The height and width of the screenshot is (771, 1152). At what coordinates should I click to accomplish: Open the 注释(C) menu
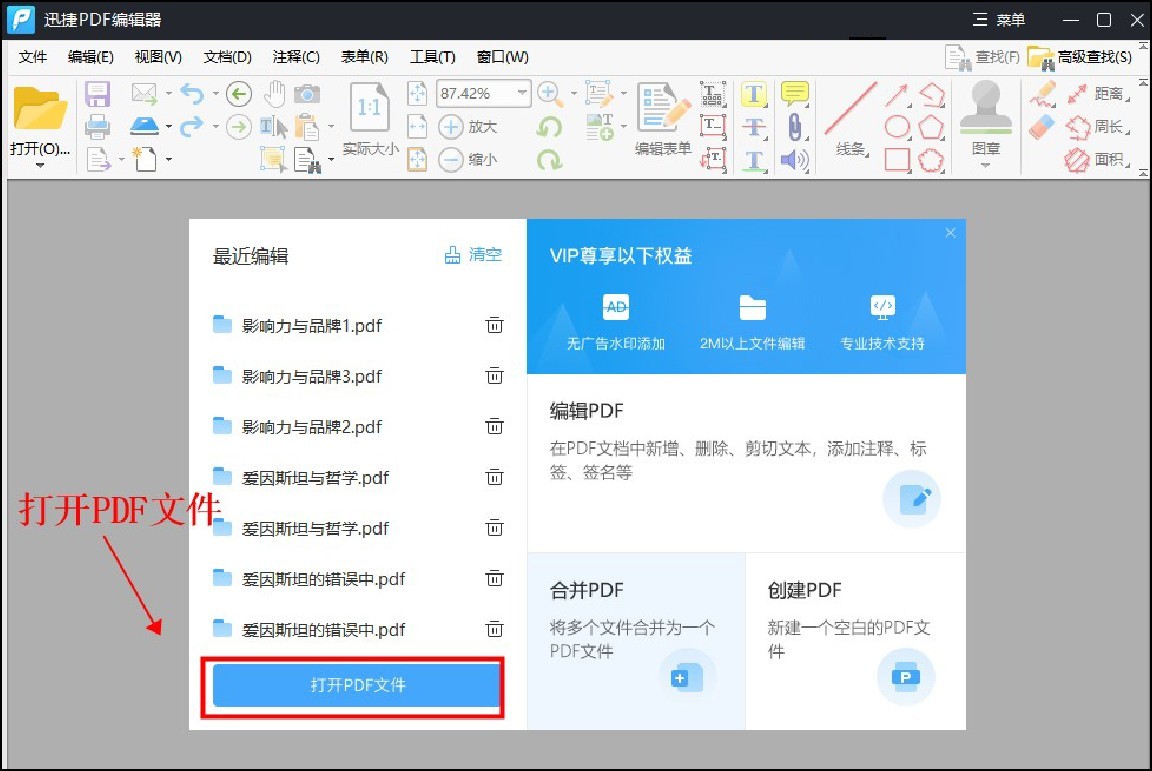tap(296, 57)
